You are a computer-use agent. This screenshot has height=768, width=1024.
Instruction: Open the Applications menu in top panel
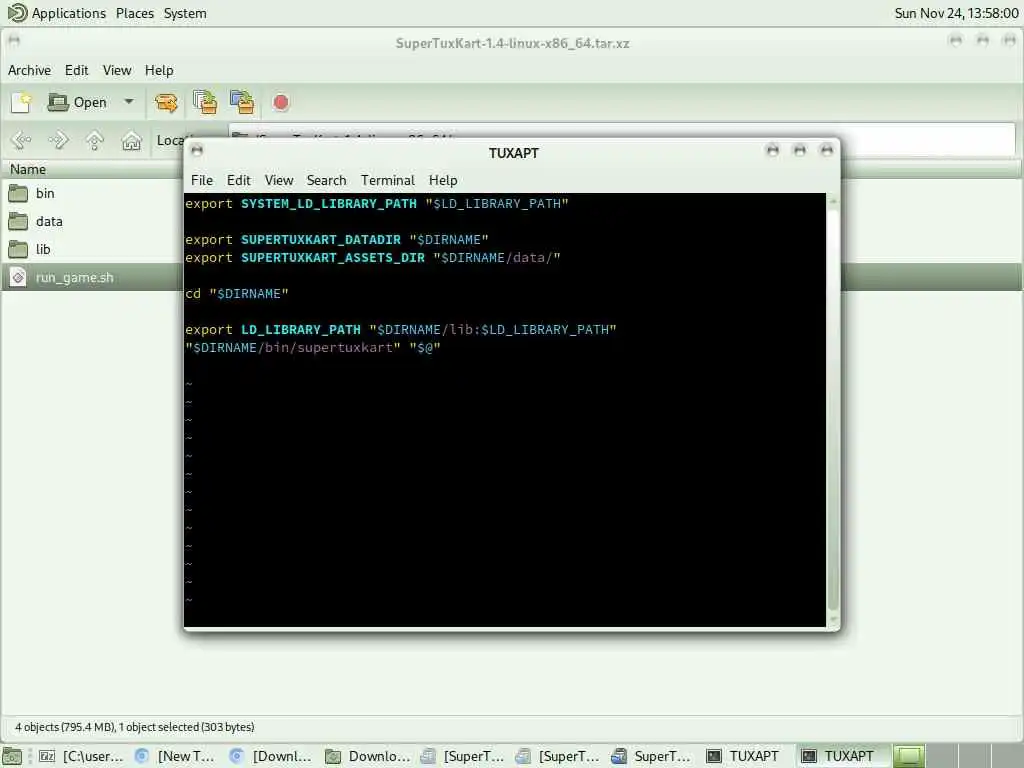click(x=57, y=13)
